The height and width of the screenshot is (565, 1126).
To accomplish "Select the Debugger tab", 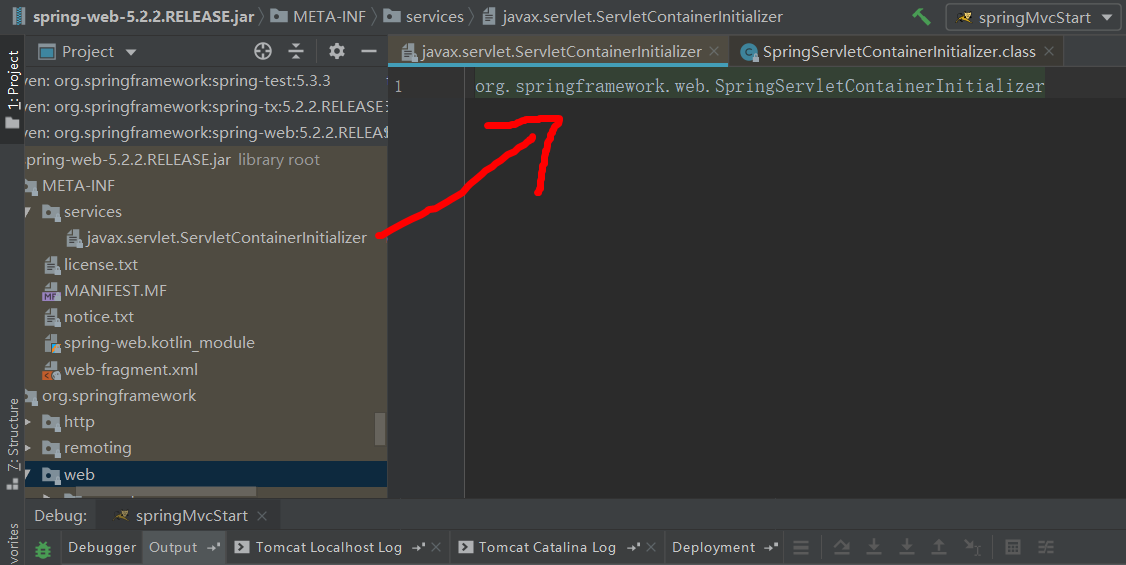I will (x=102, y=547).
